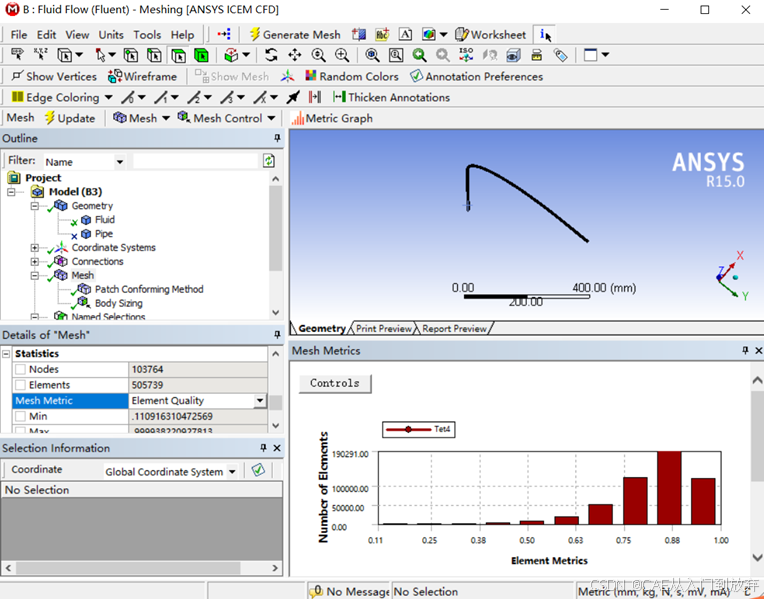Open the Help menu

182,35
